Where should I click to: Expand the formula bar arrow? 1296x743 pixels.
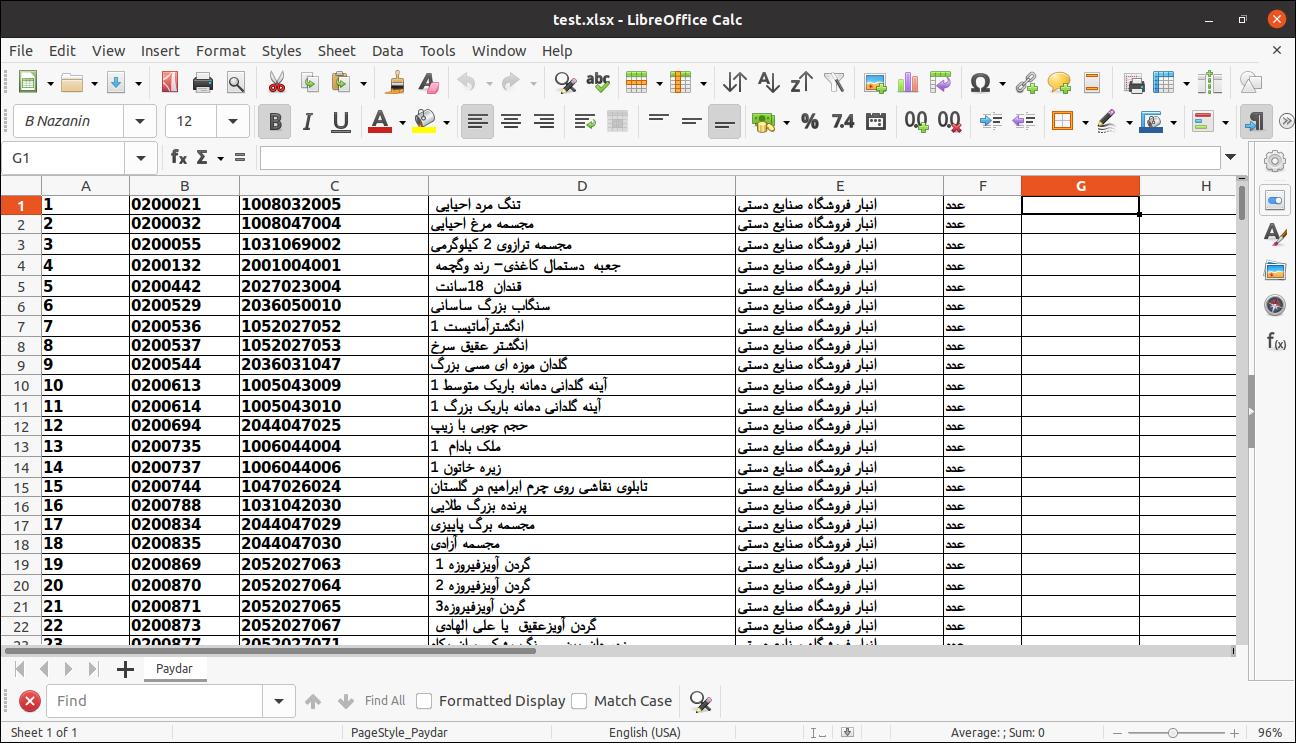click(x=1230, y=157)
